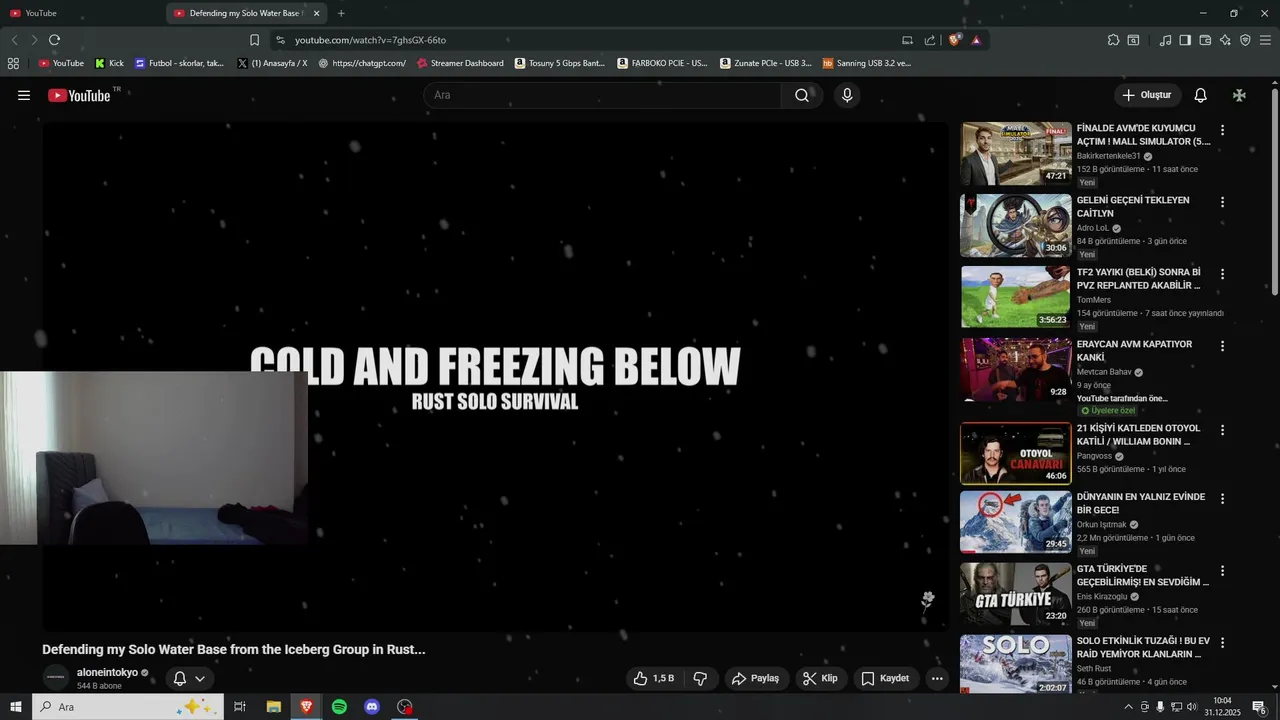Open options for TF2 YAYIKI video
The image size is (1280, 720).
(x=1222, y=274)
